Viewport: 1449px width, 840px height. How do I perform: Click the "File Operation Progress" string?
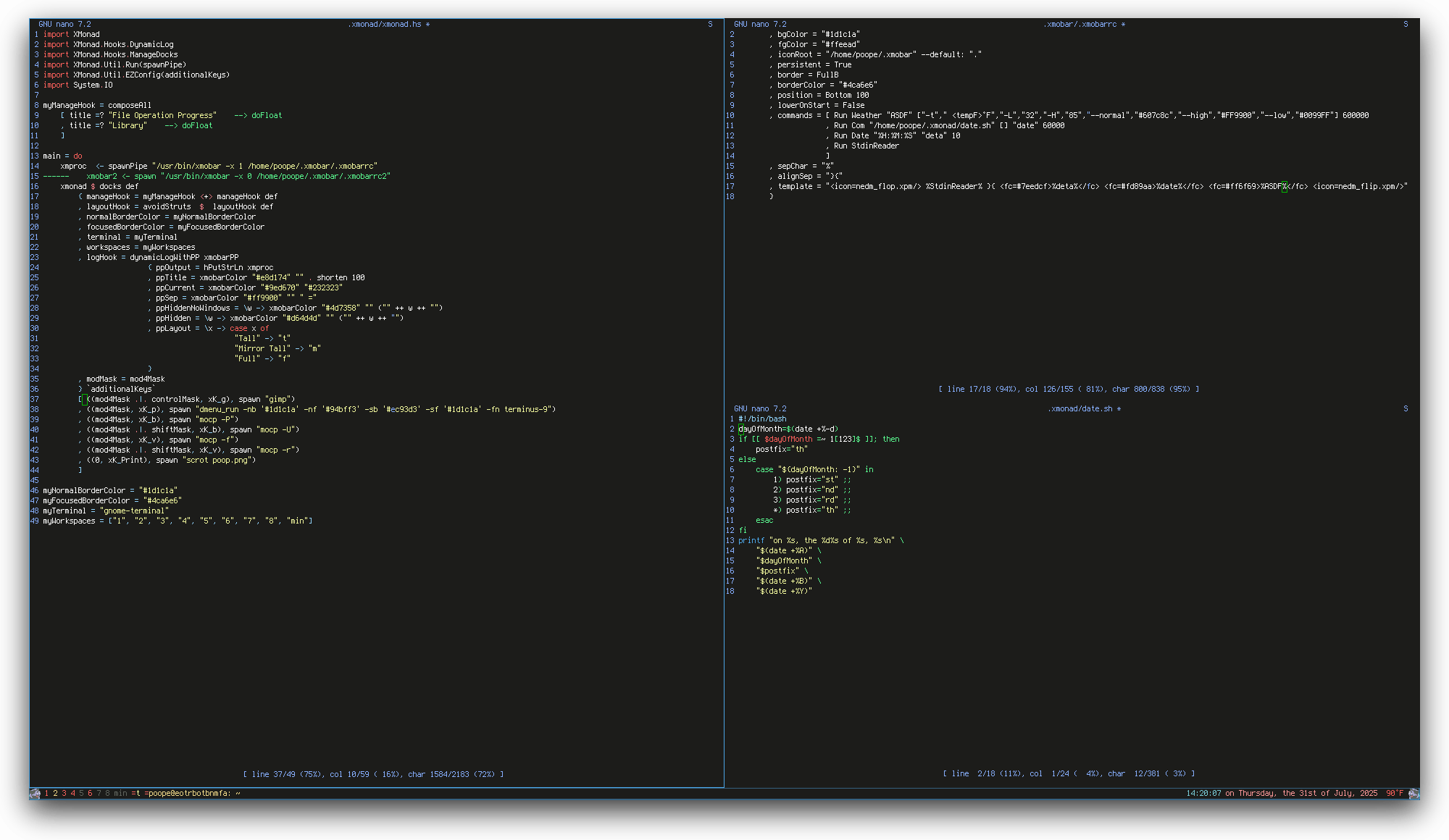click(162, 116)
